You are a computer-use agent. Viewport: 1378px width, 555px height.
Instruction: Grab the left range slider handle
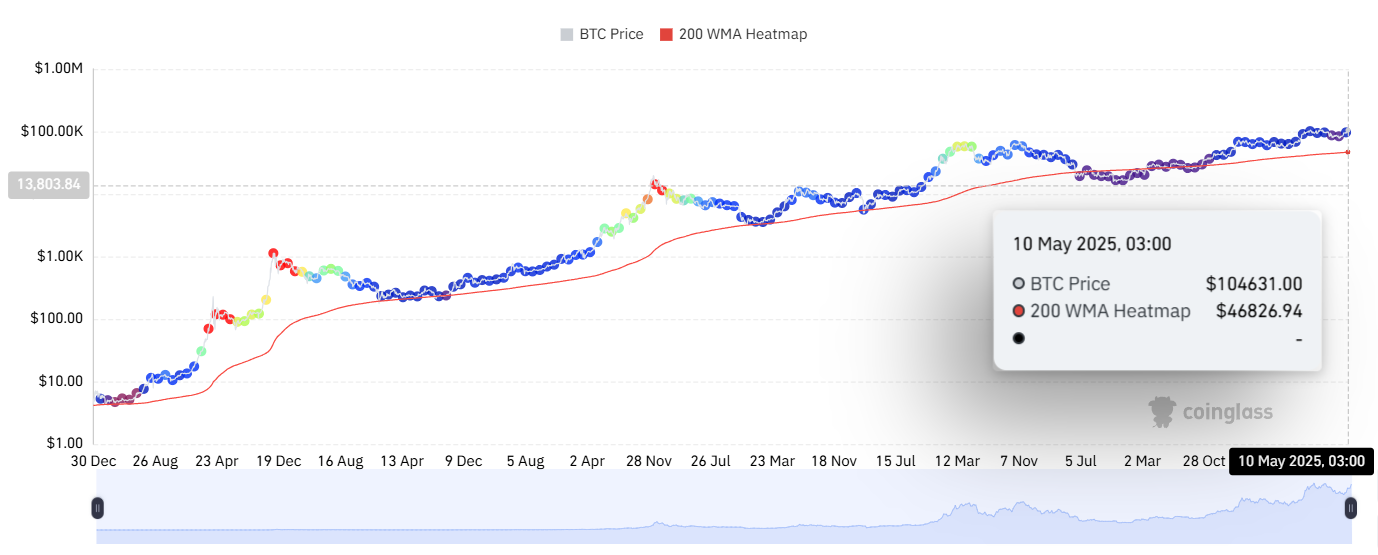(x=98, y=508)
